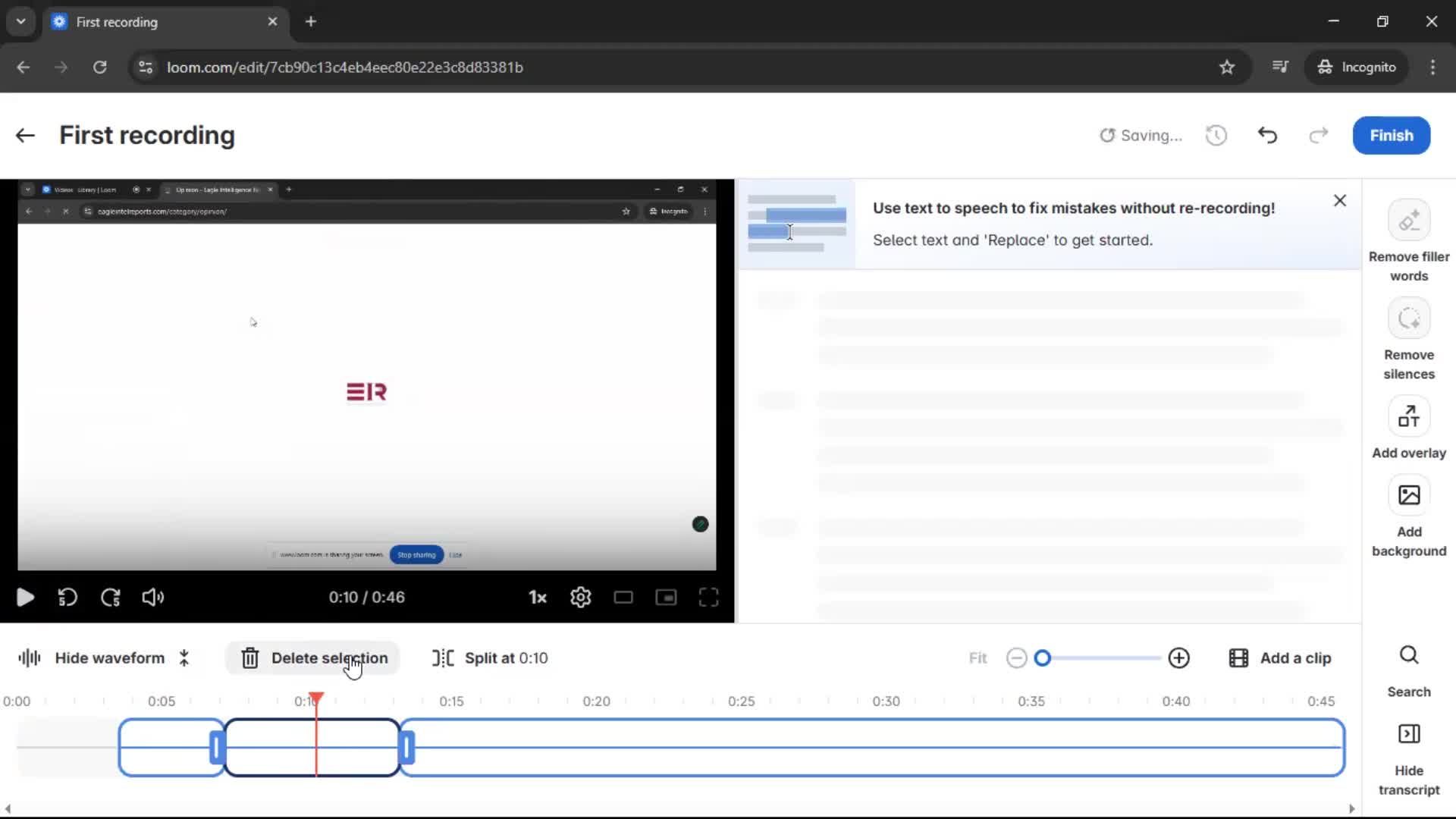Open the player settings gear
The image size is (1456, 819).
point(580,598)
